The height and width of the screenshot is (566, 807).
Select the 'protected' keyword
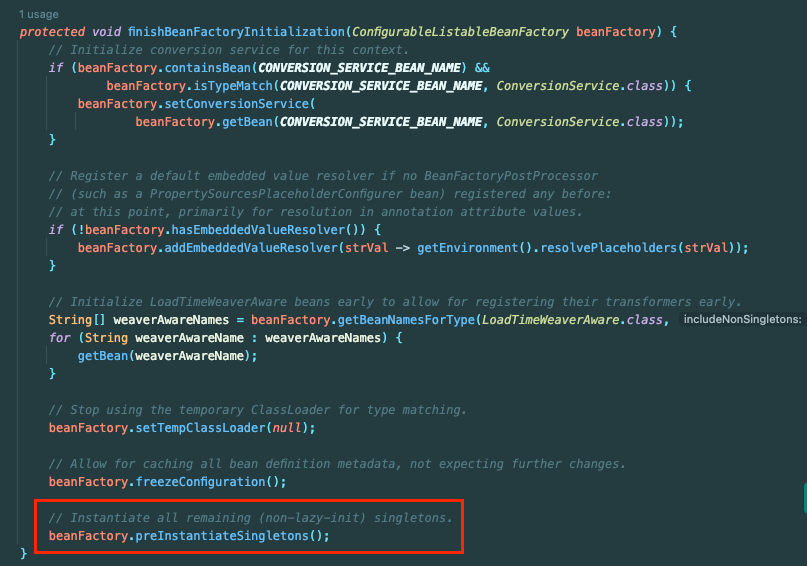click(52, 32)
